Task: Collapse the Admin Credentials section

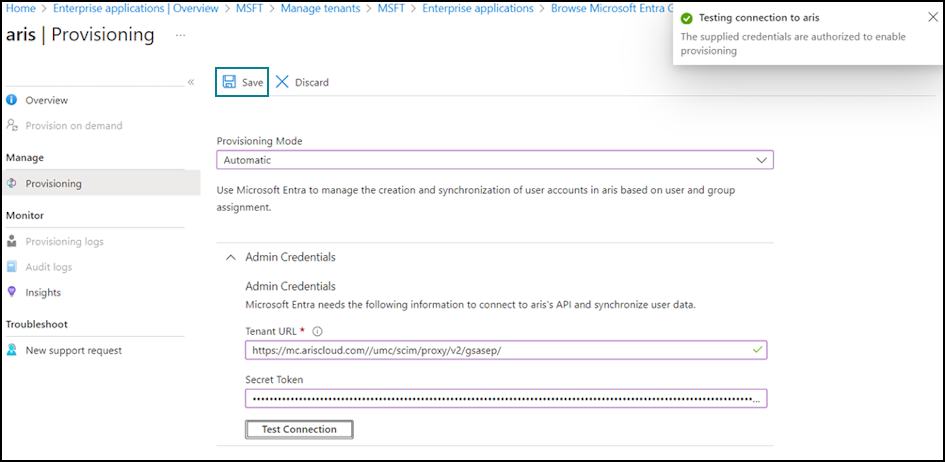Action: click(x=230, y=257)
